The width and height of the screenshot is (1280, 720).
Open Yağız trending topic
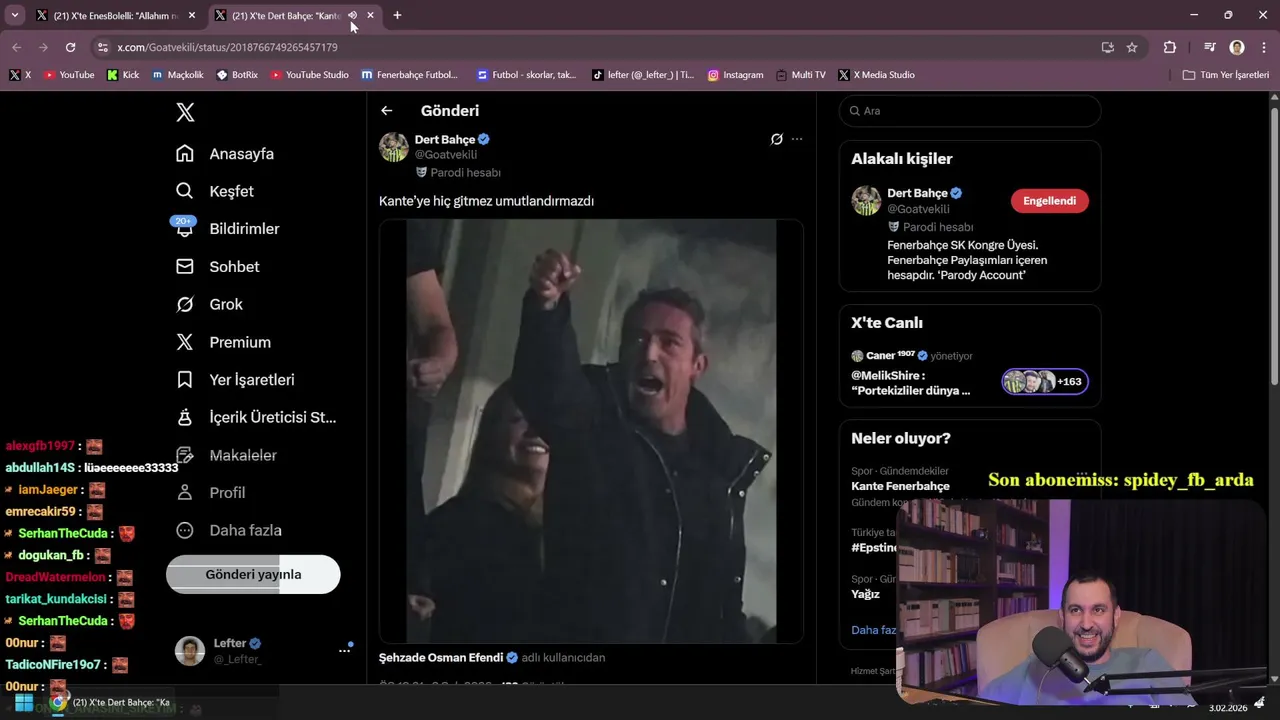tap(866, 594)
